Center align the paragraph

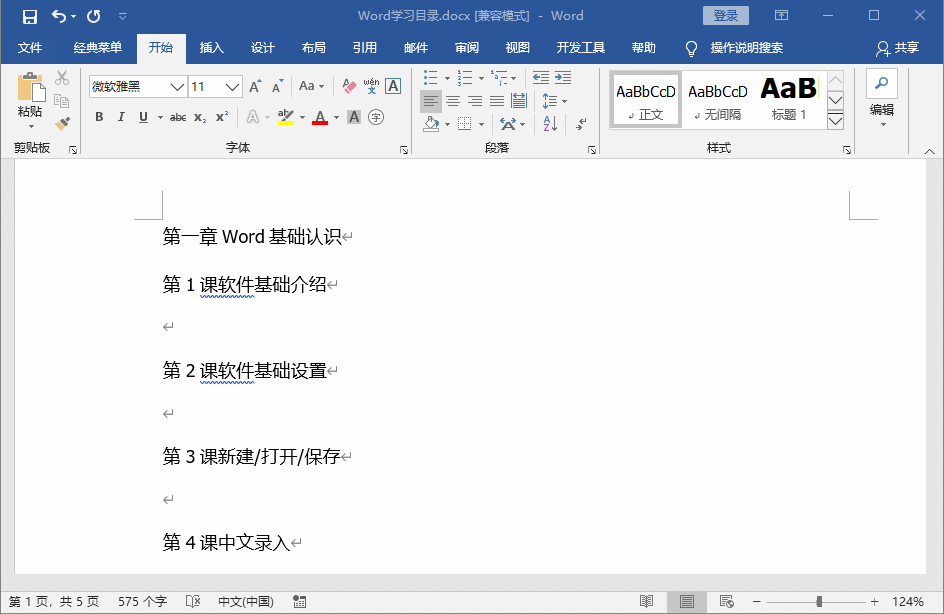[x=453, y=101]
